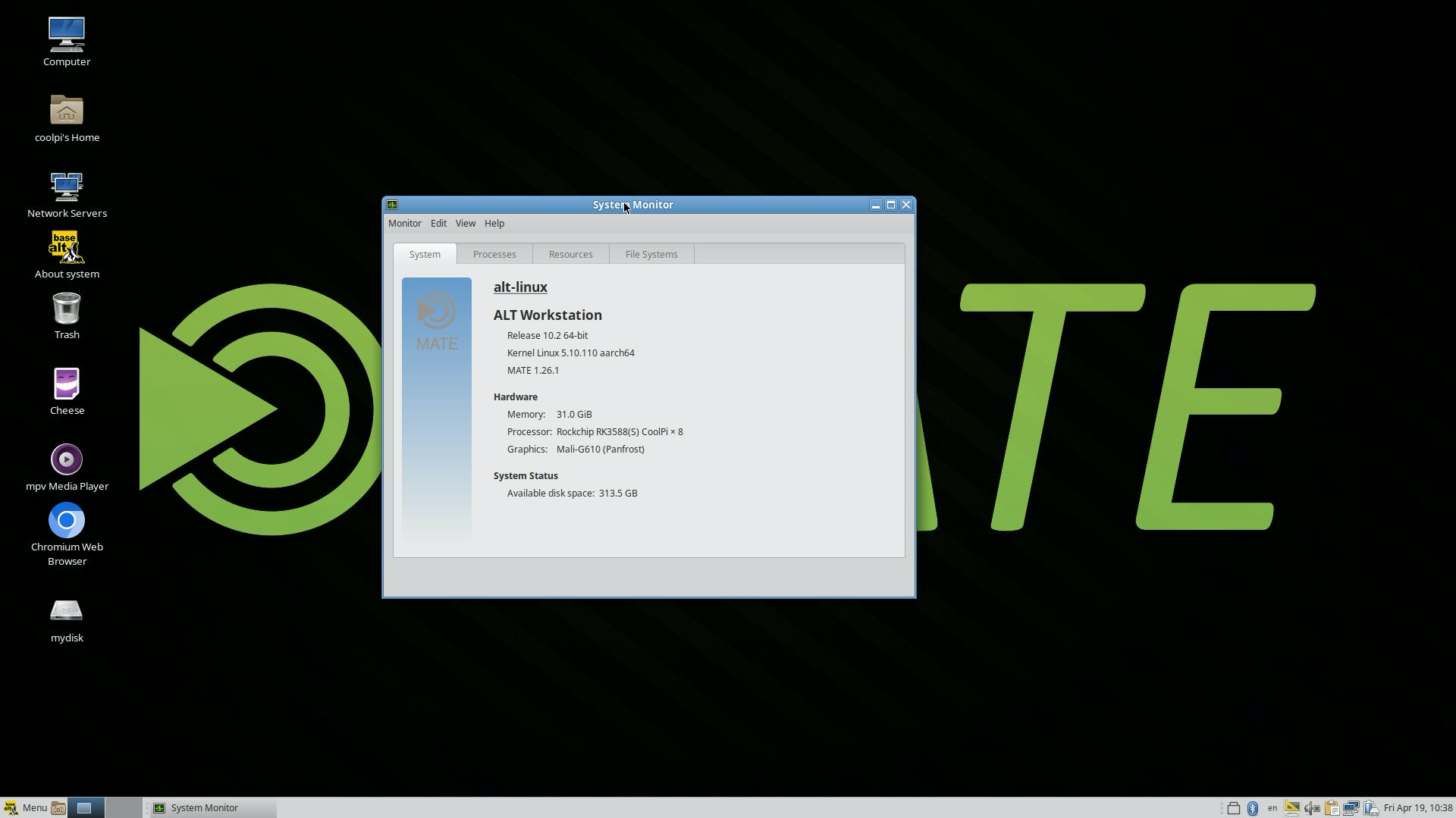Image resolution: width=1456 pixels, height=818 pixels.
Task: Click the ALT Workstation heading
Action: [548, 315]
